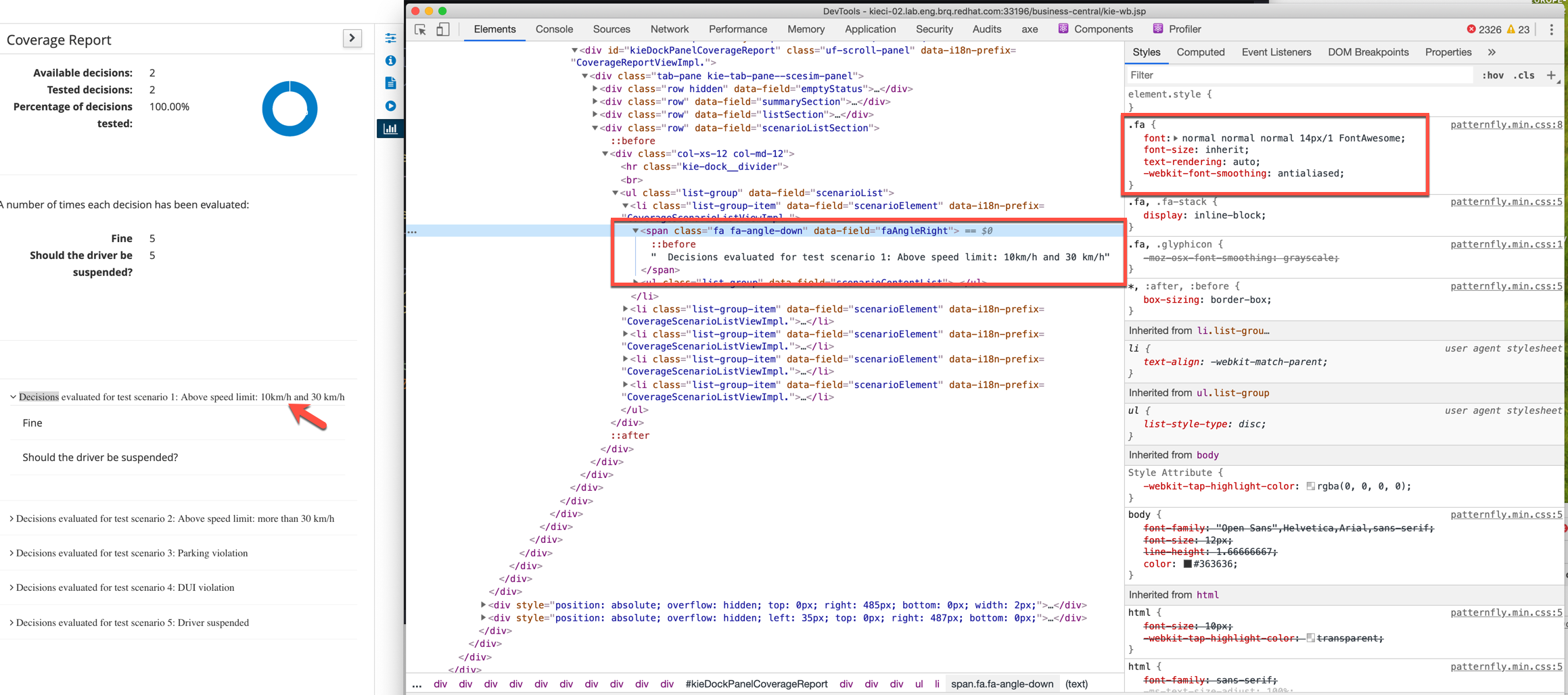Click the styles Filter input field
The height and width of the screenshot is (695, 1568).
click(x=1299, y=76)
